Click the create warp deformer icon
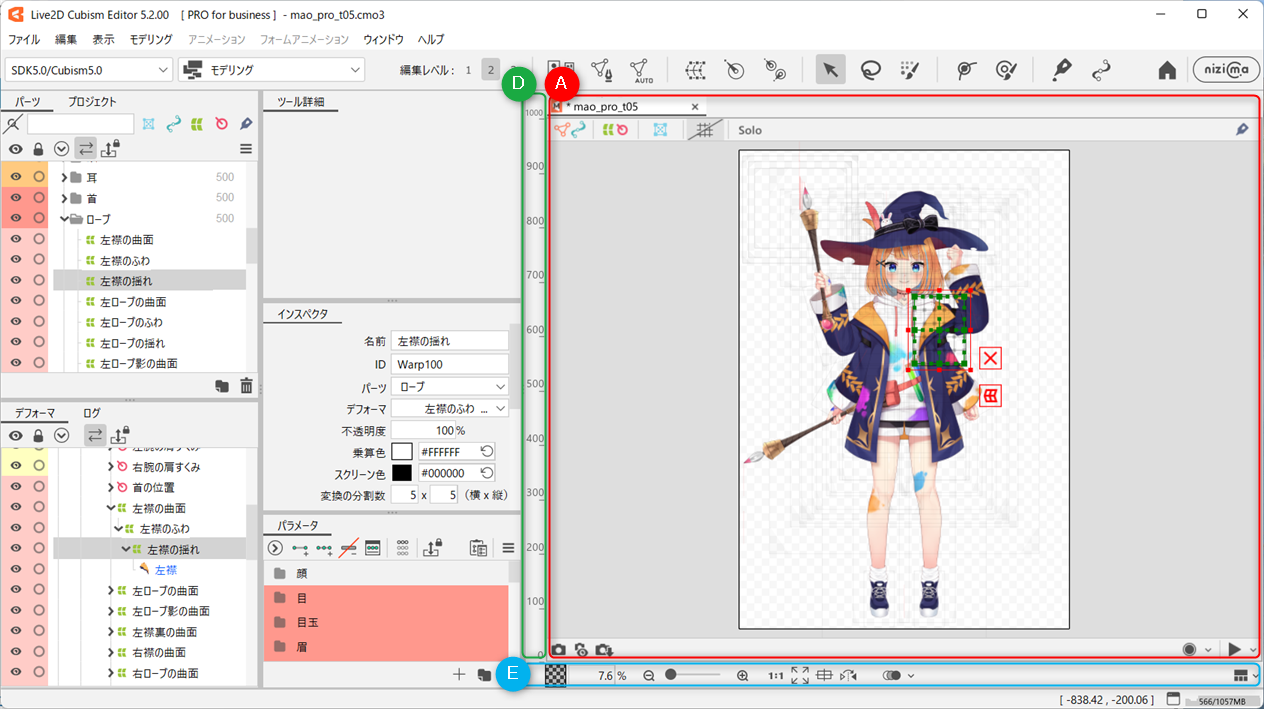Image resolution: width=1264 pixels, height=709 pixels. pos(696,70)
